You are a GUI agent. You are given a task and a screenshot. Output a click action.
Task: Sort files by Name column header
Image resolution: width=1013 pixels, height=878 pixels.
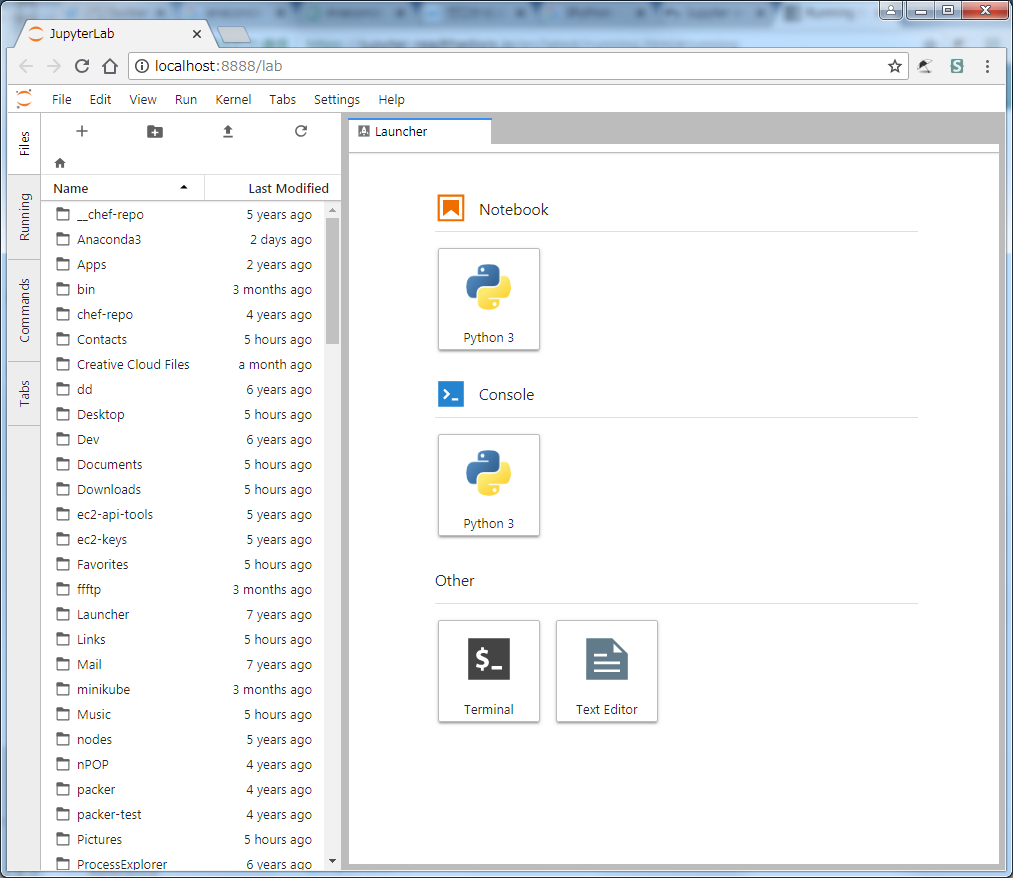[x=123, y=188]
